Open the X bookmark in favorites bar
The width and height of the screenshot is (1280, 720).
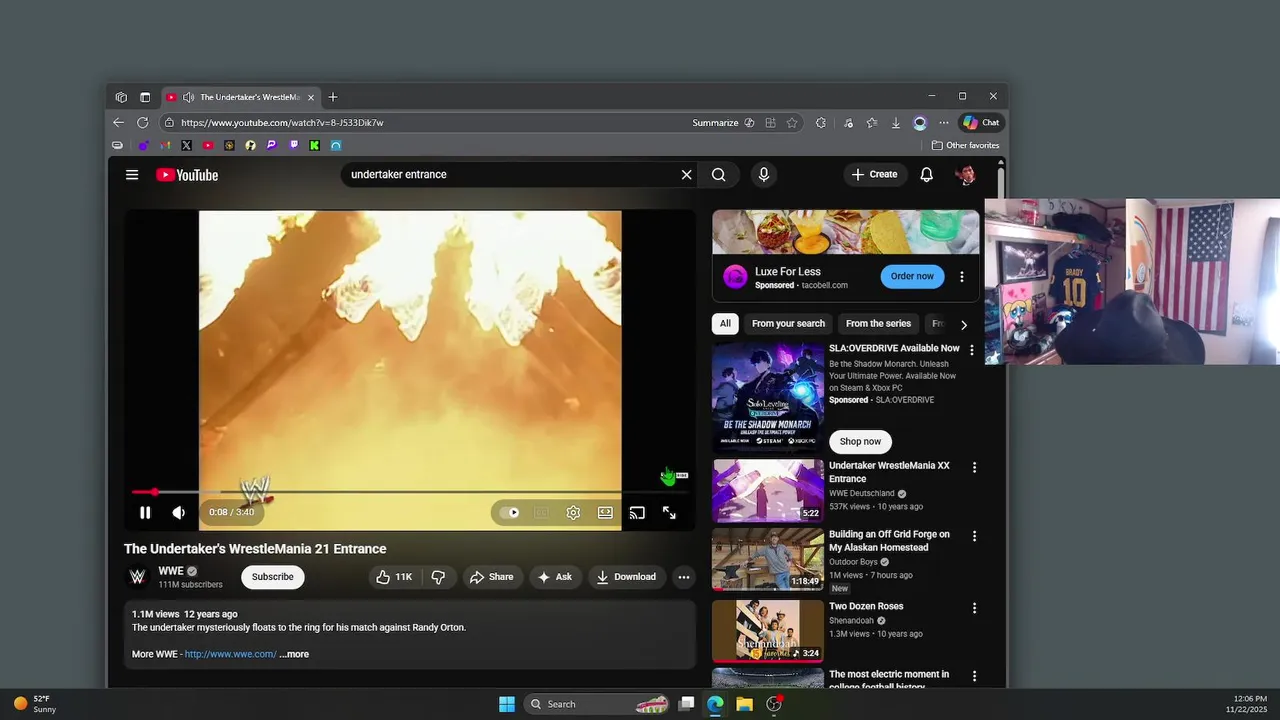[187, 146]
